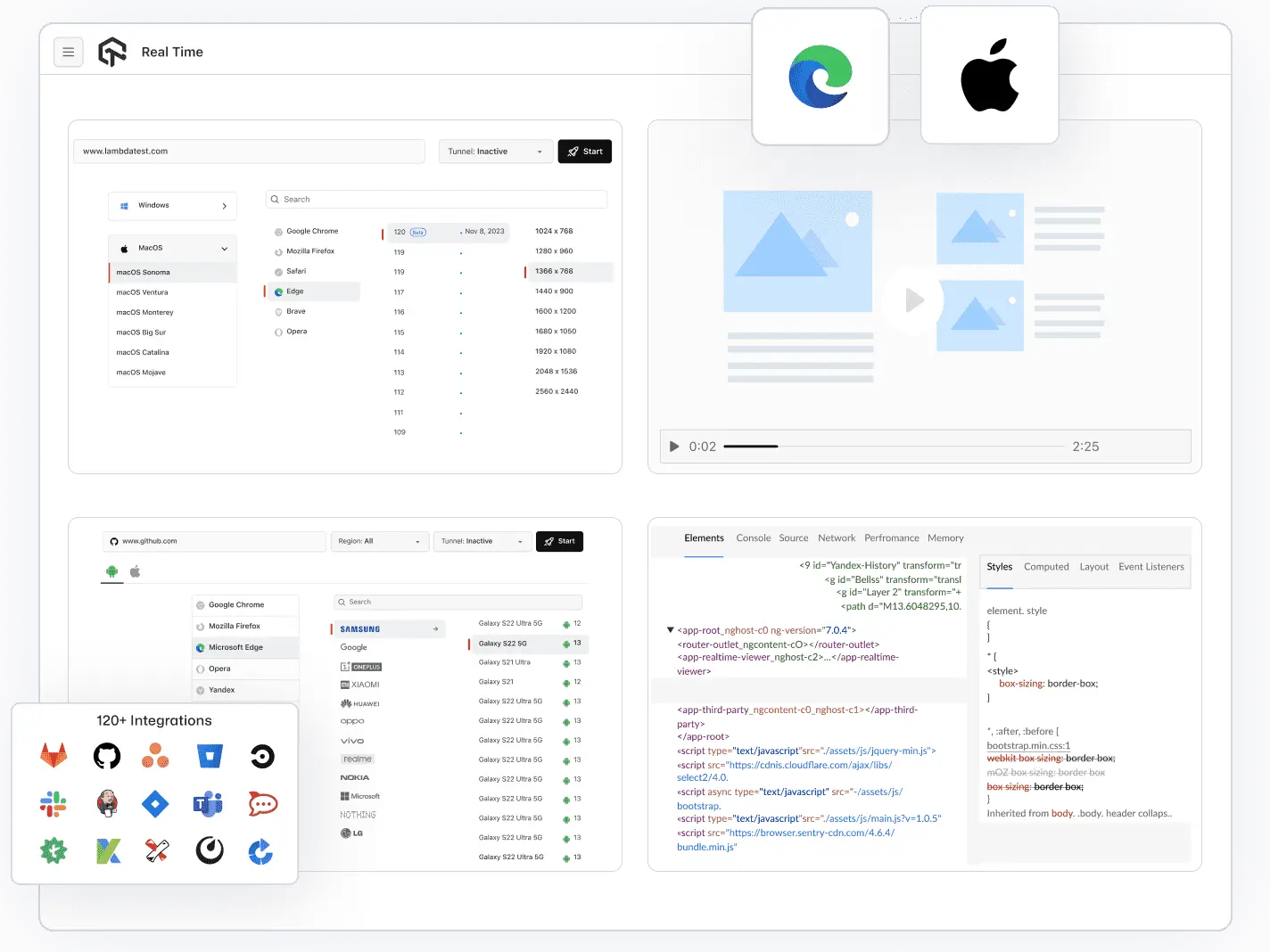
Task: Select the Apple devices icon next to Android
Action: [x=135, y=571]
